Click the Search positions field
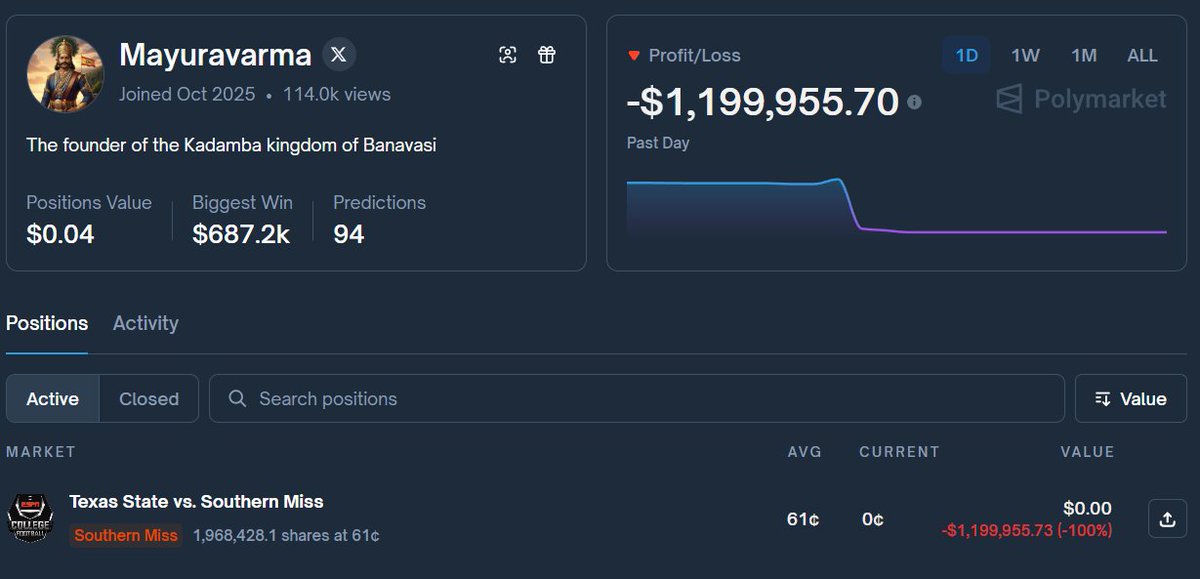Image resolution: width=1200 pixels, height=579 pixels. pos(637,399)
